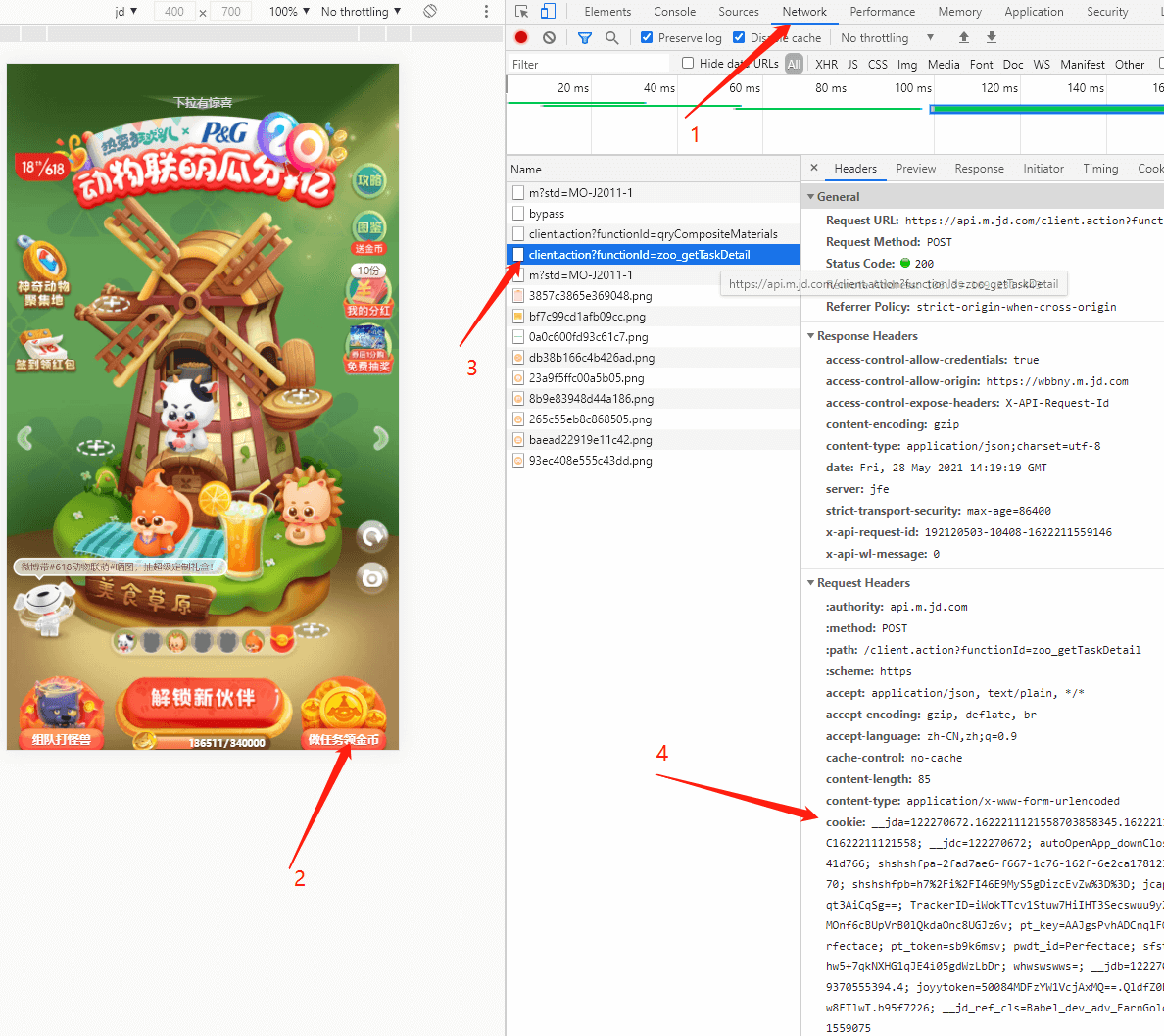The height and width of the screenshot is (1036, 1164).
Task: Click the inspect element cursor icon
Action: pos(521,12)
